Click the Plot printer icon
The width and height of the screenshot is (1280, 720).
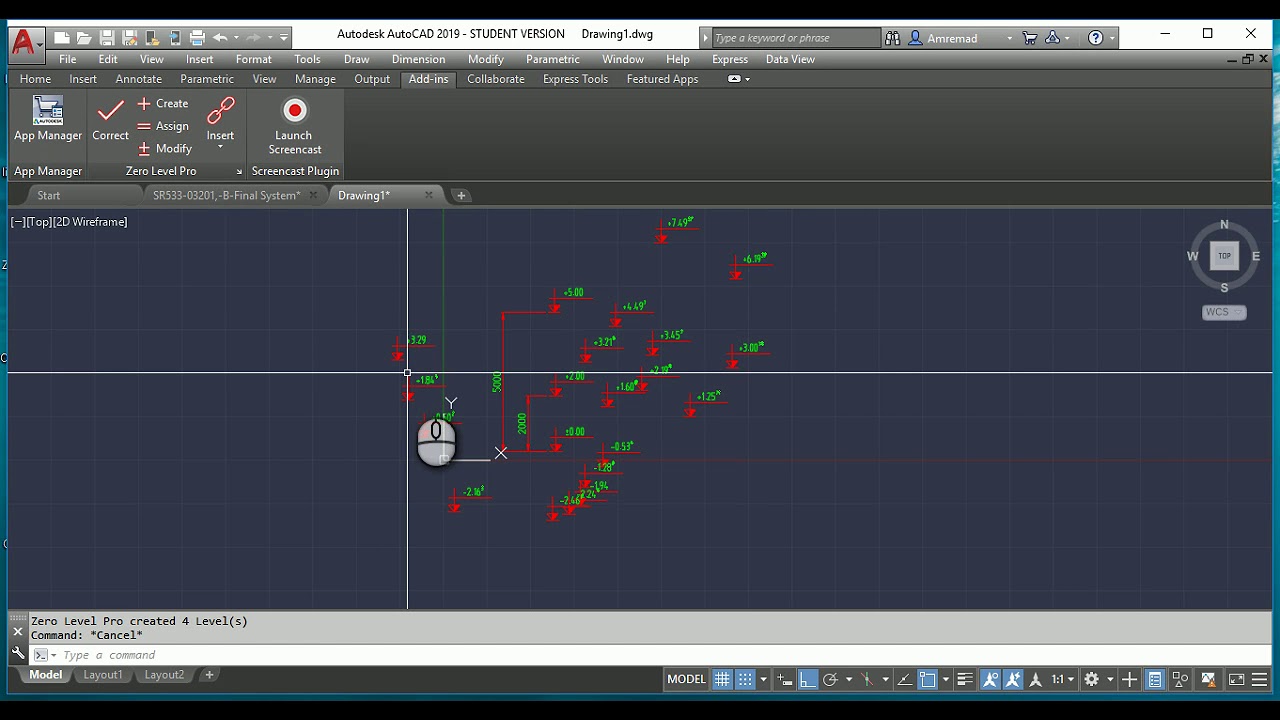[x=197, y=38]
